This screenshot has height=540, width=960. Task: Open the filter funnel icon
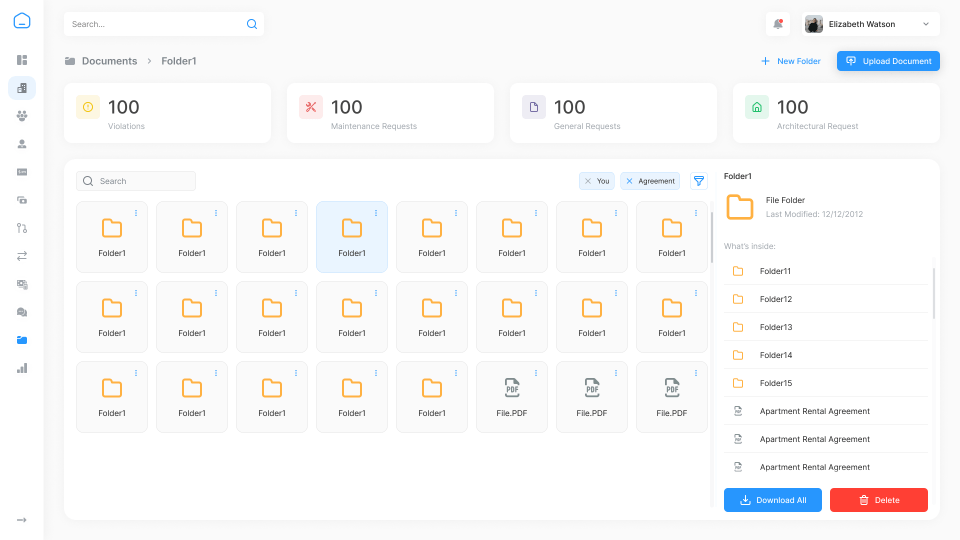(x=699, y=181)
